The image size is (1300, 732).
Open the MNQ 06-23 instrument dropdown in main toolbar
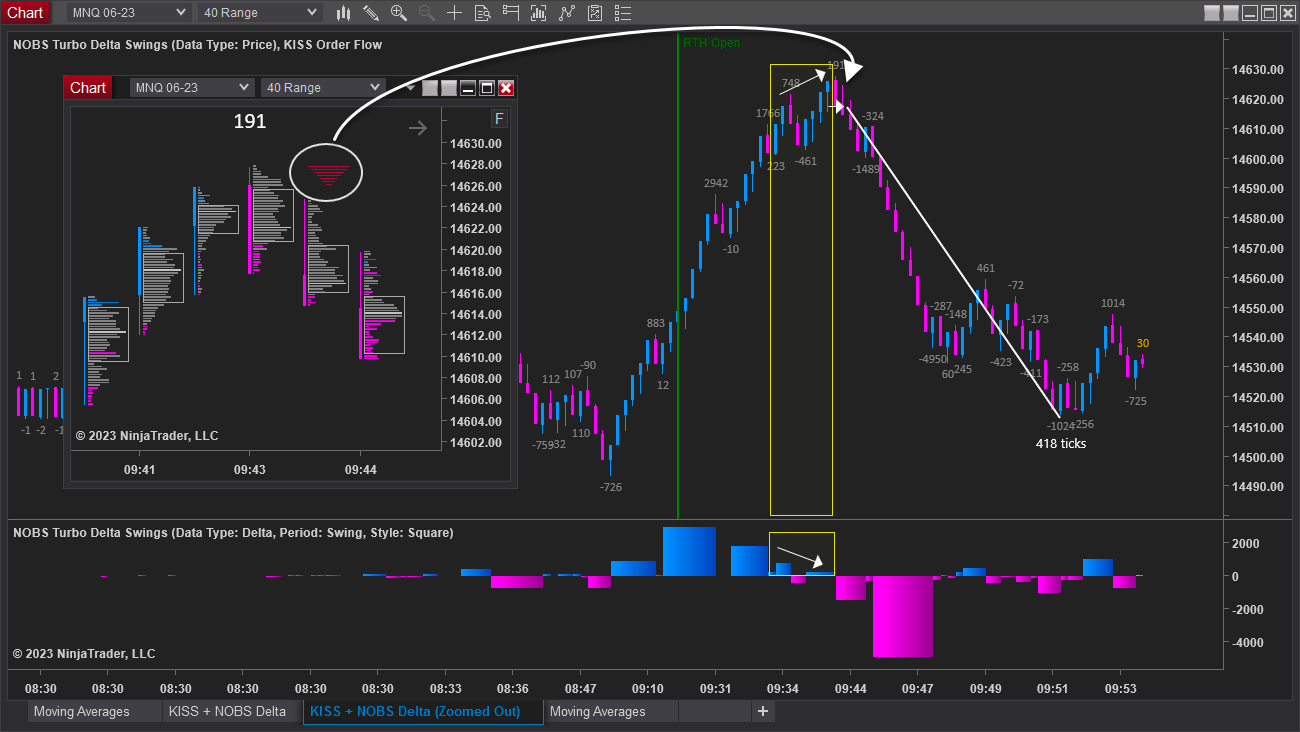pos(129,13)
